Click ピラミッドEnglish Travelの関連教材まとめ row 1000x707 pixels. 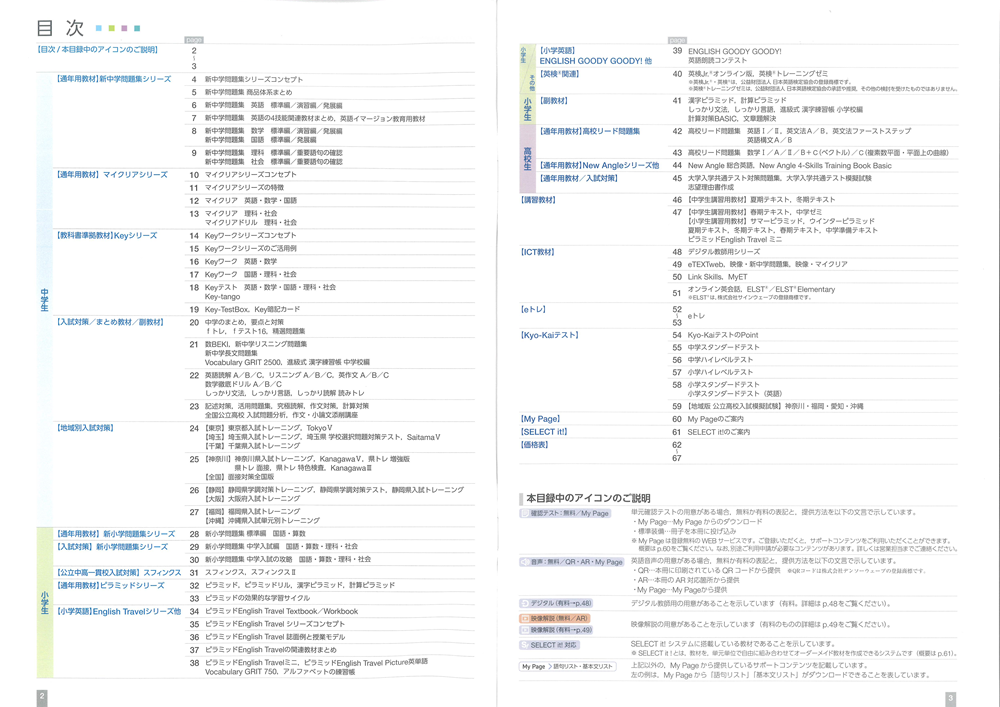point(270,650)
